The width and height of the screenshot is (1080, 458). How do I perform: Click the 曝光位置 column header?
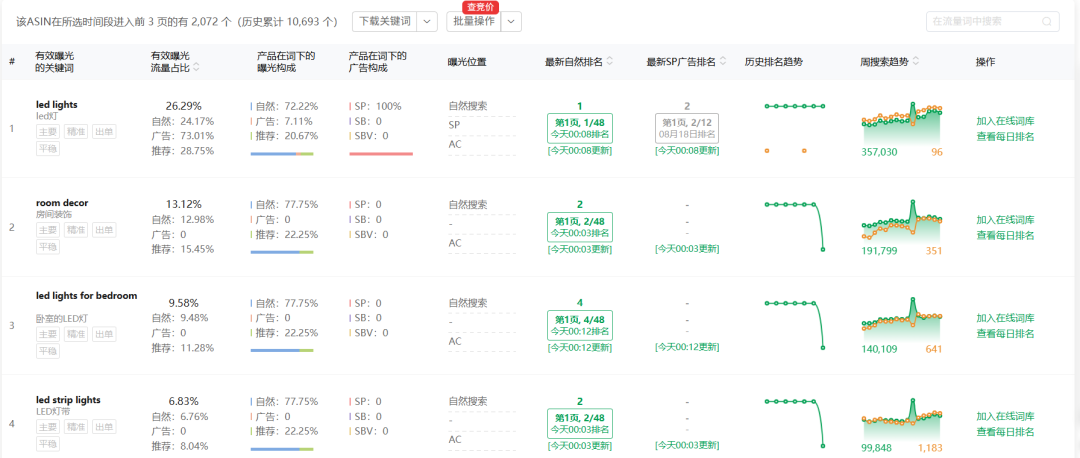point(467,62)
